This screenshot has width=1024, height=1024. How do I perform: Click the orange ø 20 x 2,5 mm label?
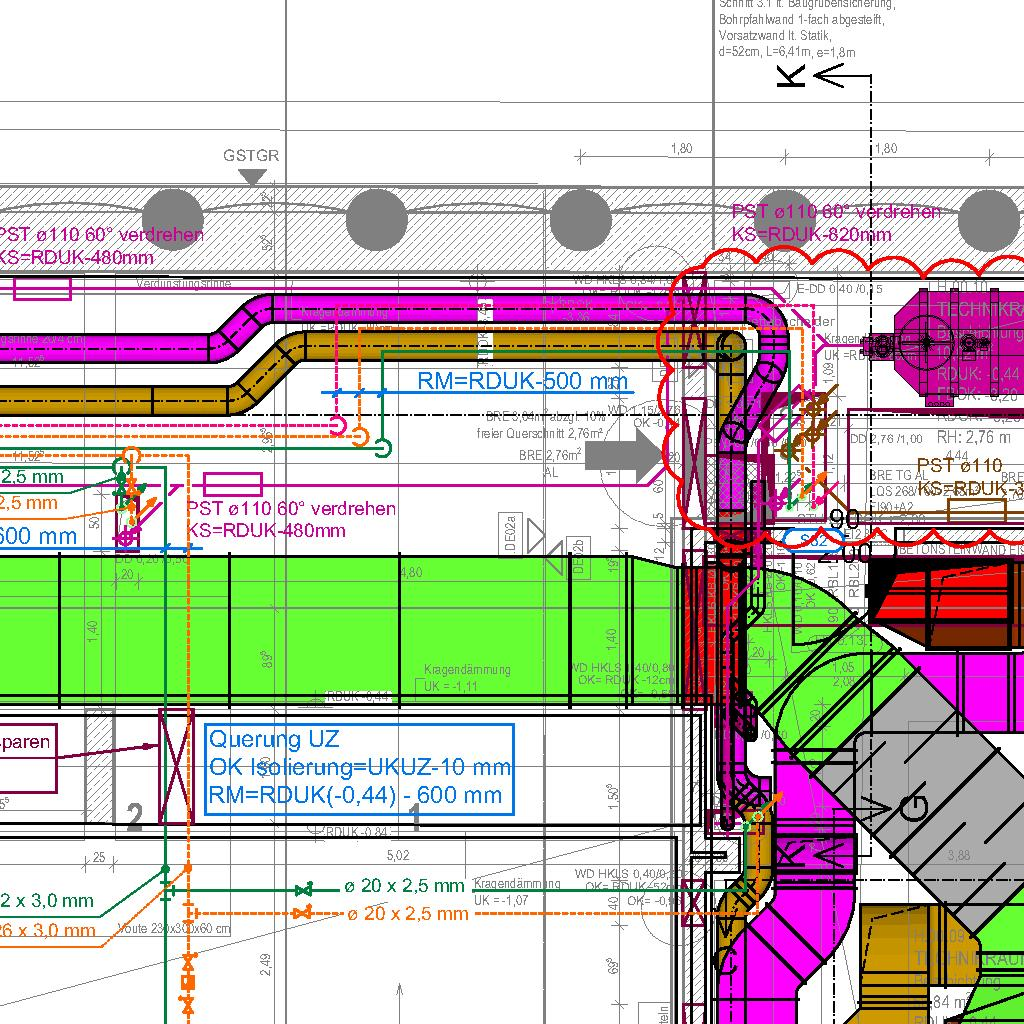[x=407, y=913]
